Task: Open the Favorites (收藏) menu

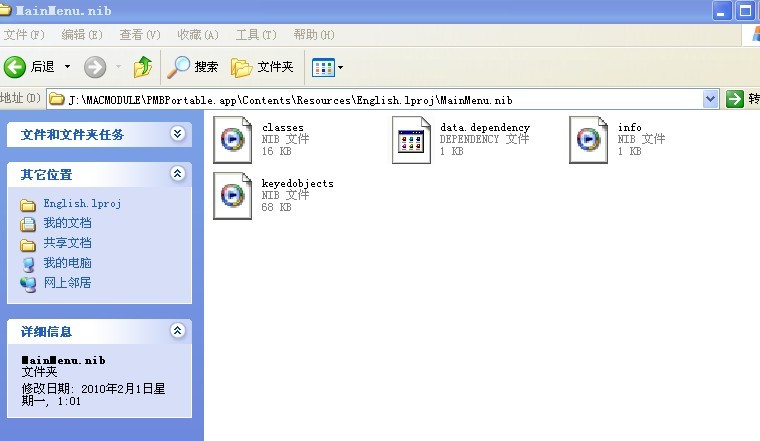Action: 198,35
